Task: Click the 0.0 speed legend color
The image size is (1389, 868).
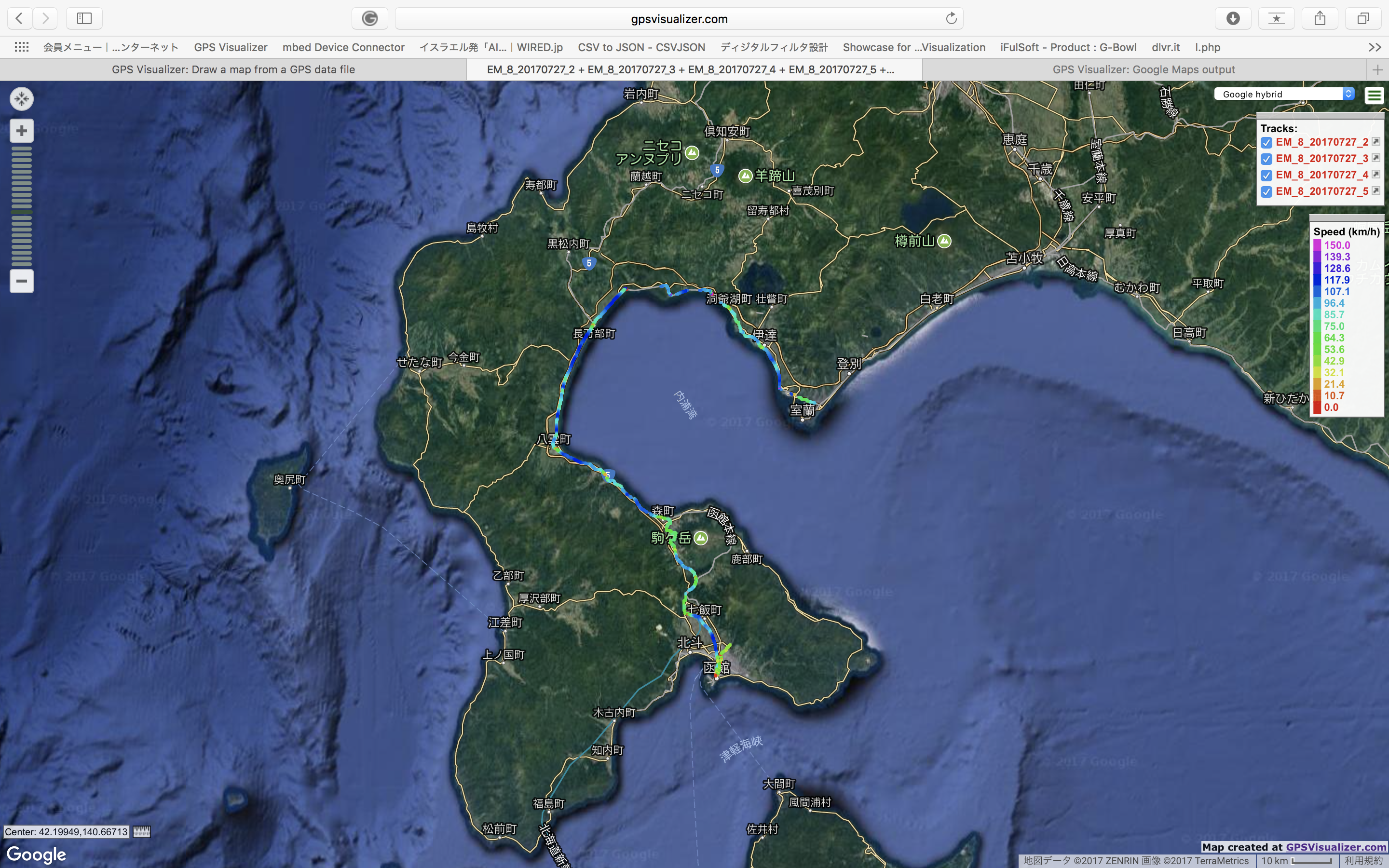Action: click(x=1317, y=407)
